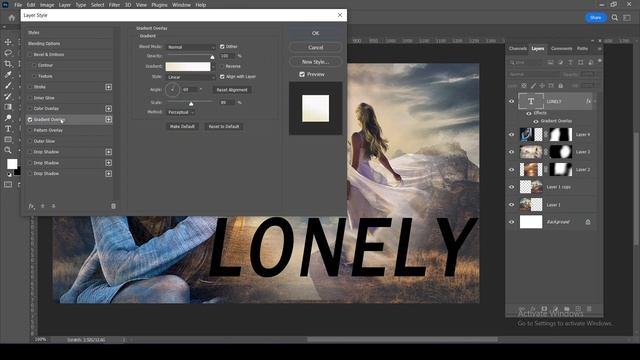
Task: Click the Cancel button
Action: tap(316, 47)
